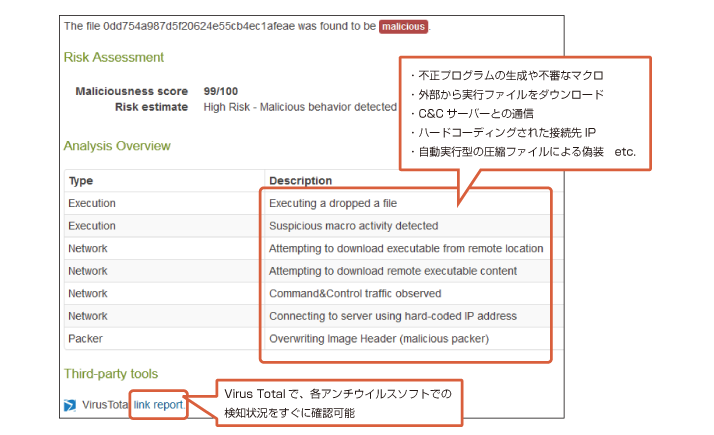Screen dimensions: 714x435
Task: Click the 99/100 maliciousness score value
Action: (x=220, y=91)
